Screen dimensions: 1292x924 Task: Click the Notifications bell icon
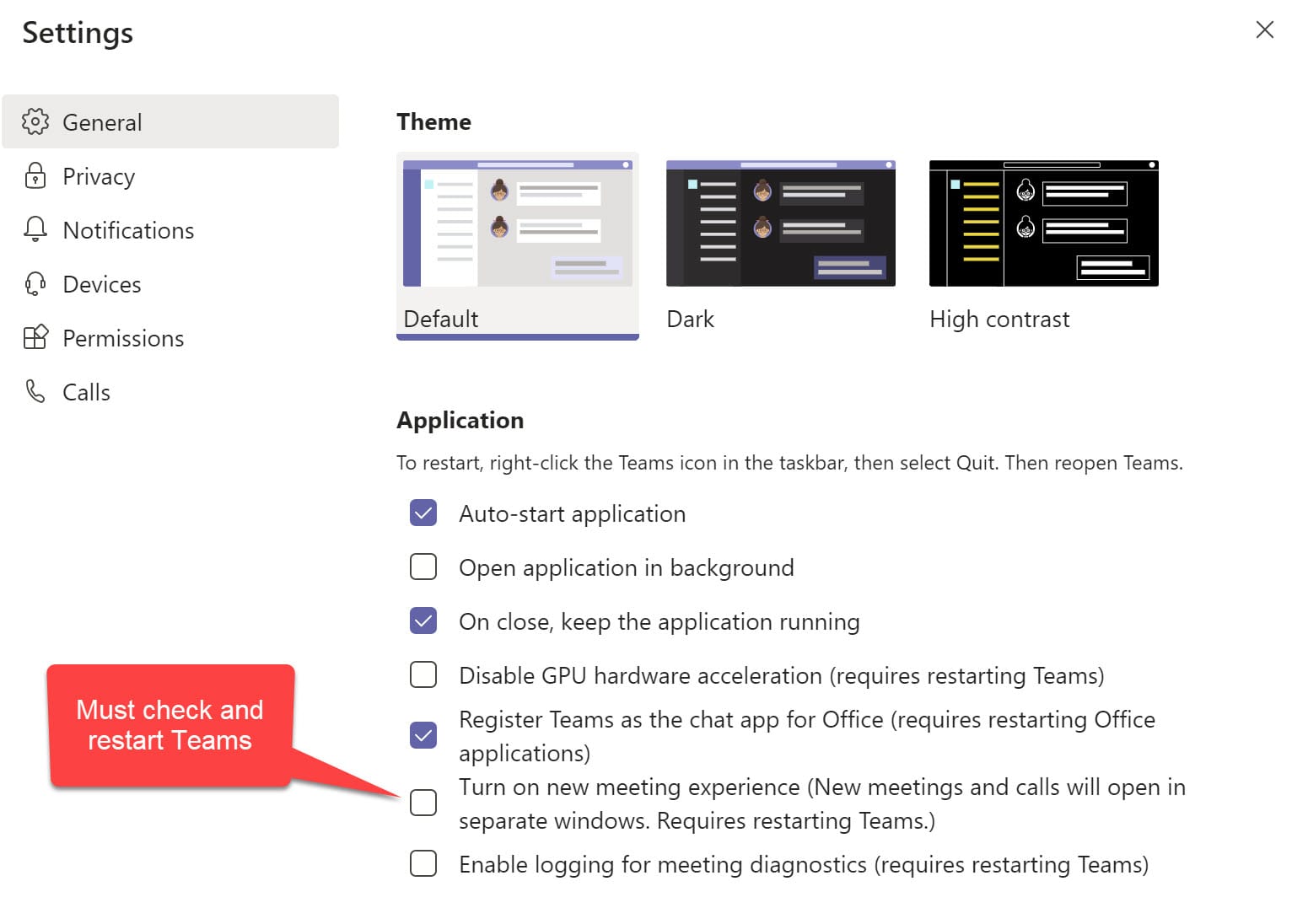pyautogui.click(x=35, y=229)
